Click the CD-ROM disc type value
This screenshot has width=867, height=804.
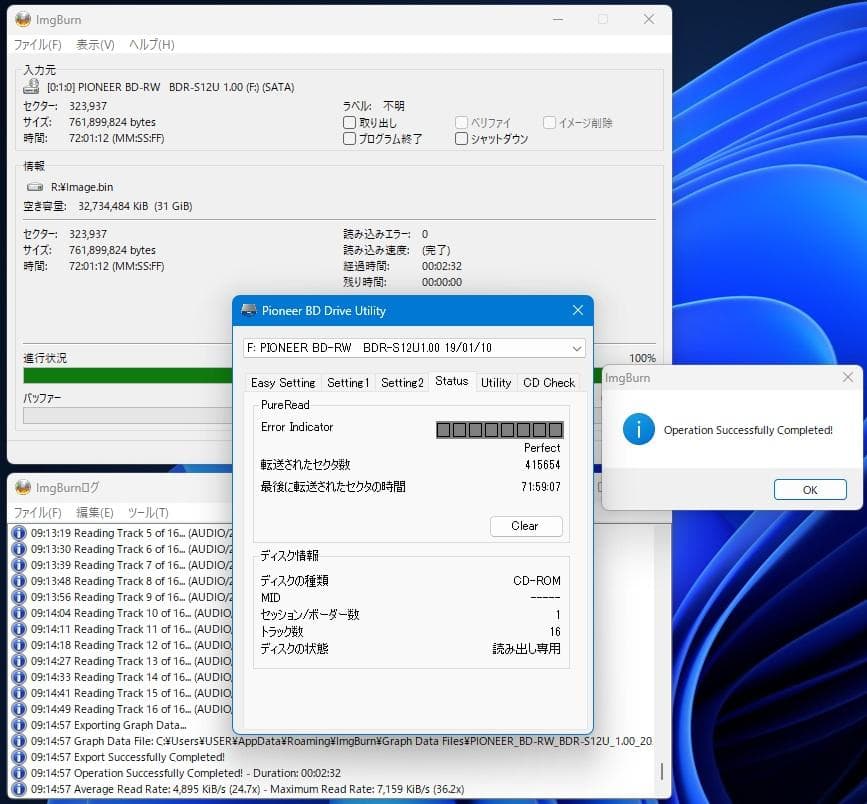pyautogui.click(x=537, y=581)
